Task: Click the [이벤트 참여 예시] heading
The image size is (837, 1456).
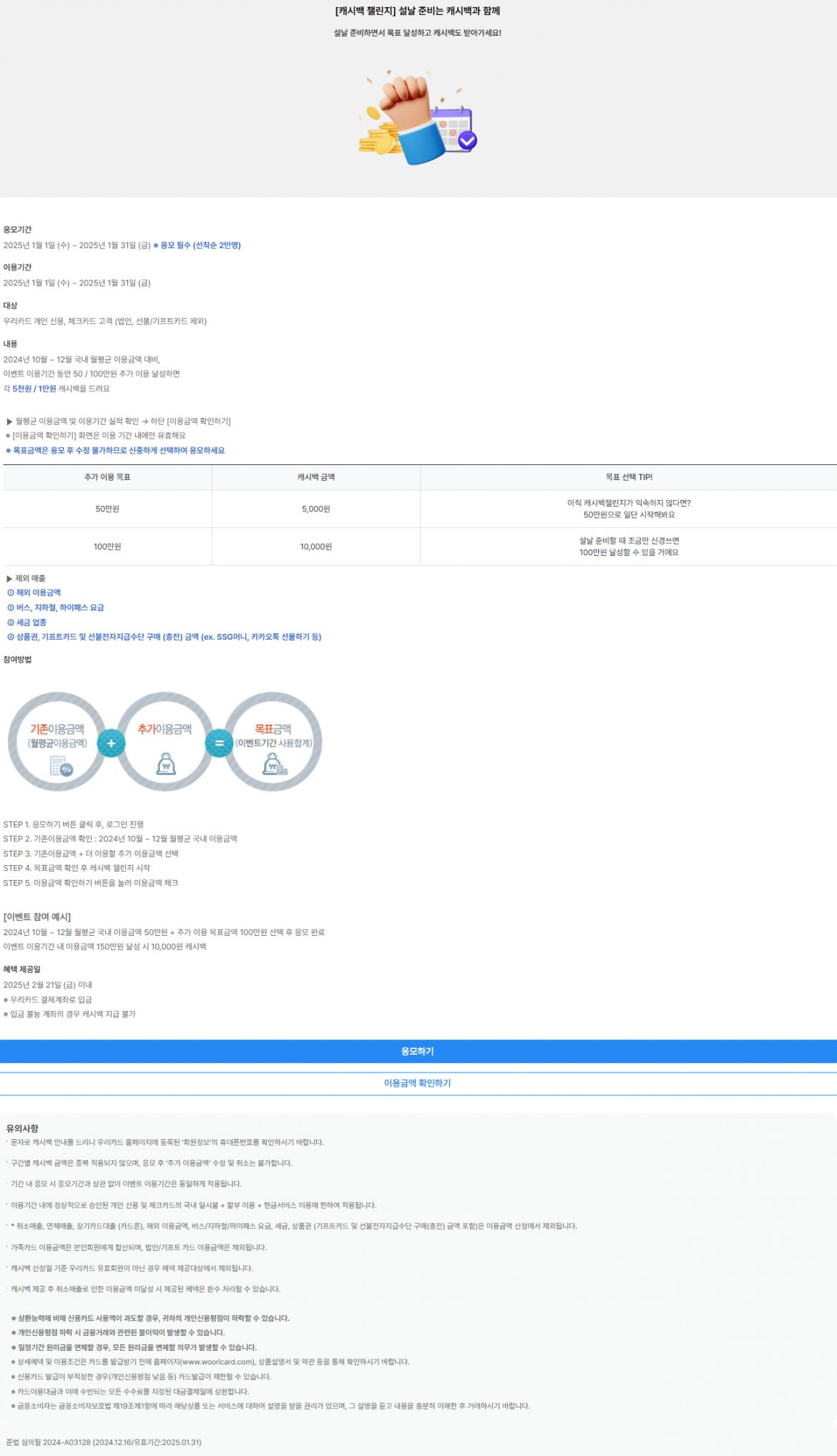Action: [37, 917]
